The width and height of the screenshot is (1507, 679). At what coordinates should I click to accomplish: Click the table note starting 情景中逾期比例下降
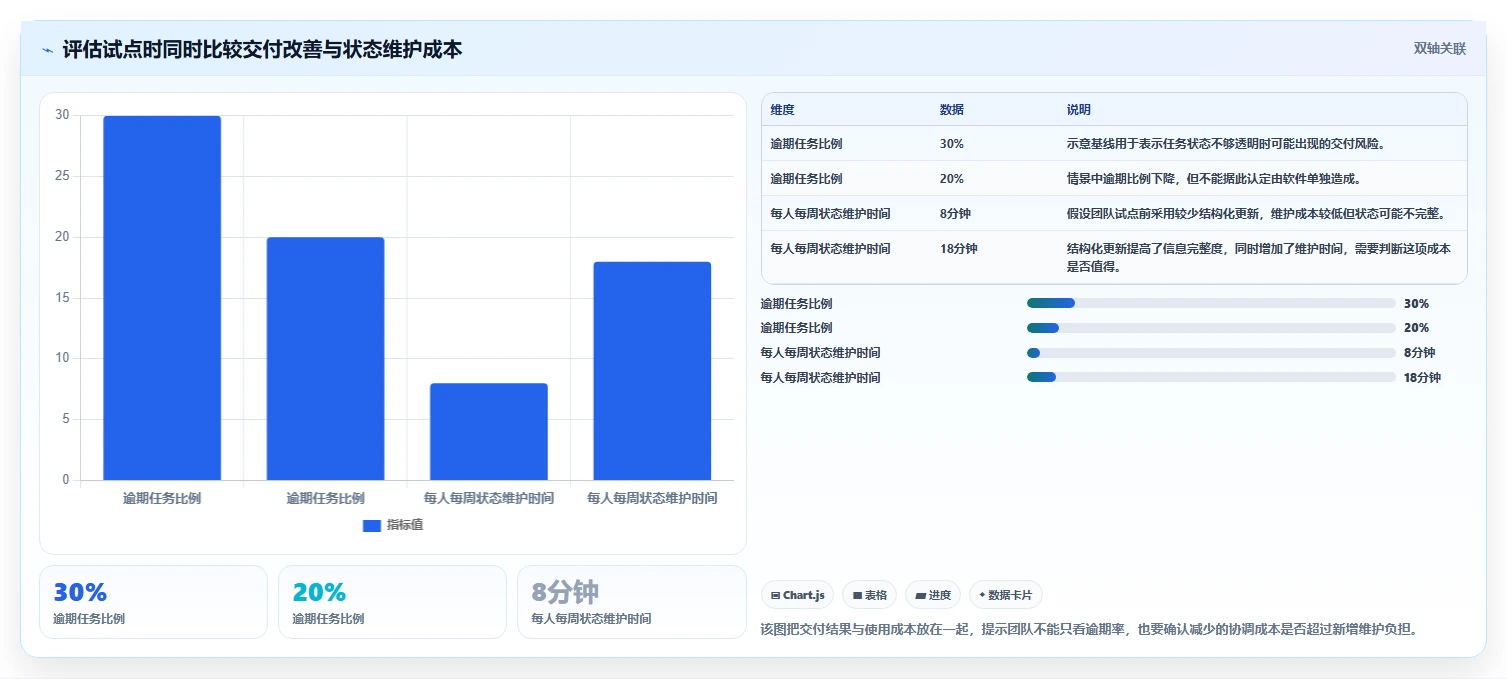tap(1213, 179)
